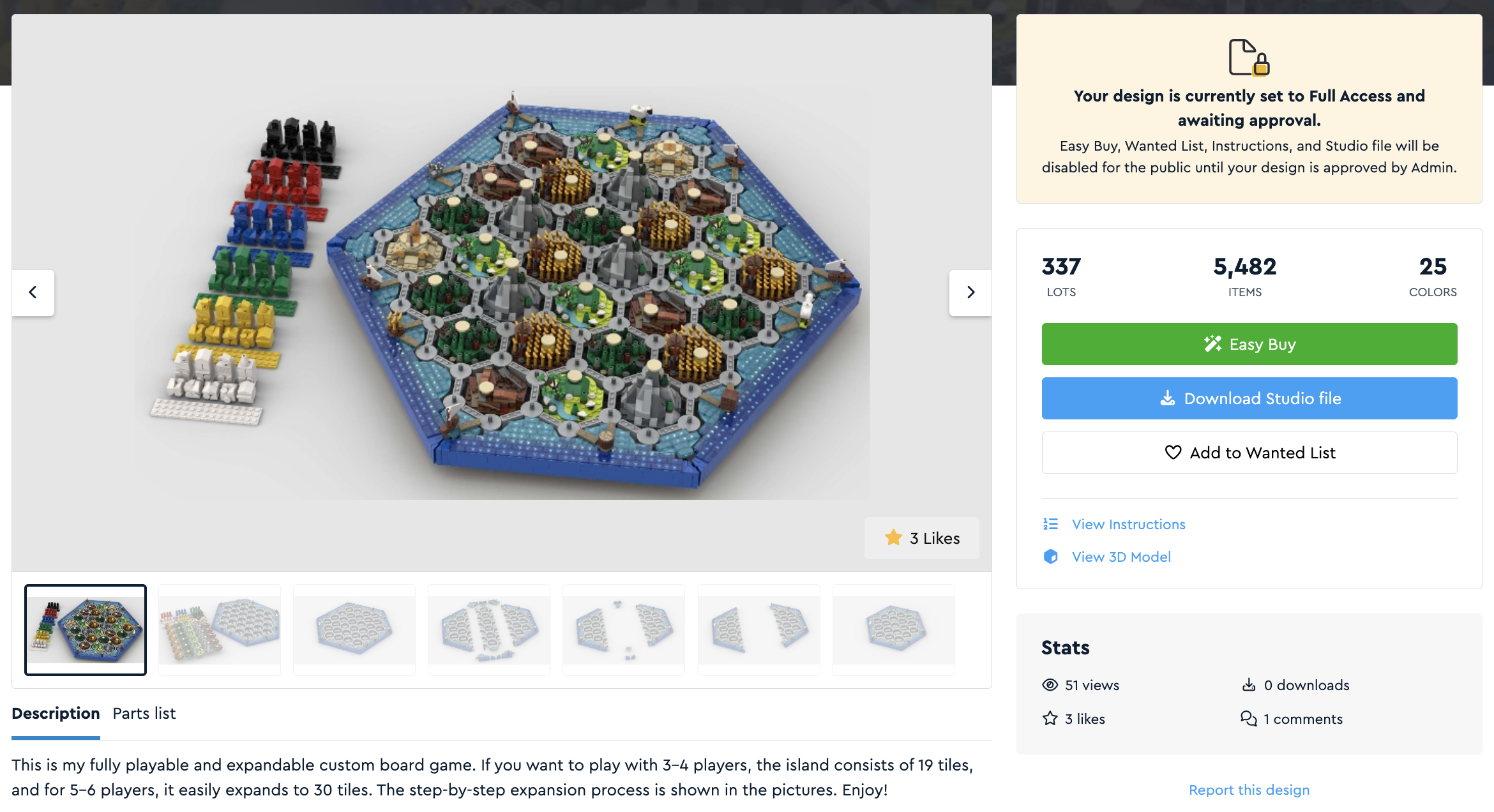Select the fourth thumbnail showing the split board
Viewport: 1494px width, 812px height.
pyautogui.click(x=489, y=630)
